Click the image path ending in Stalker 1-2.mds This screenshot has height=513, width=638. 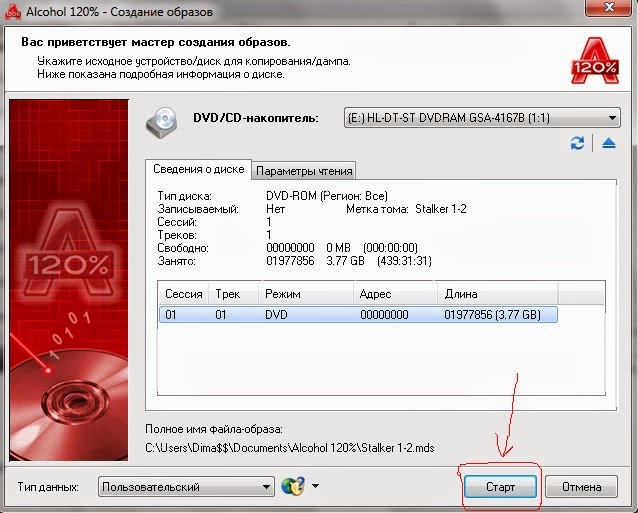tap(290, 448)
